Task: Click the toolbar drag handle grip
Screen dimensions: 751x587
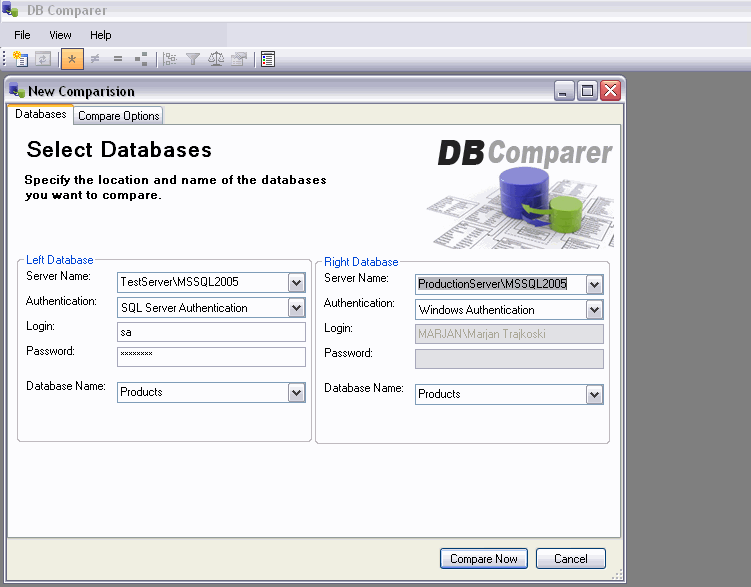Action: coord(4,58)
